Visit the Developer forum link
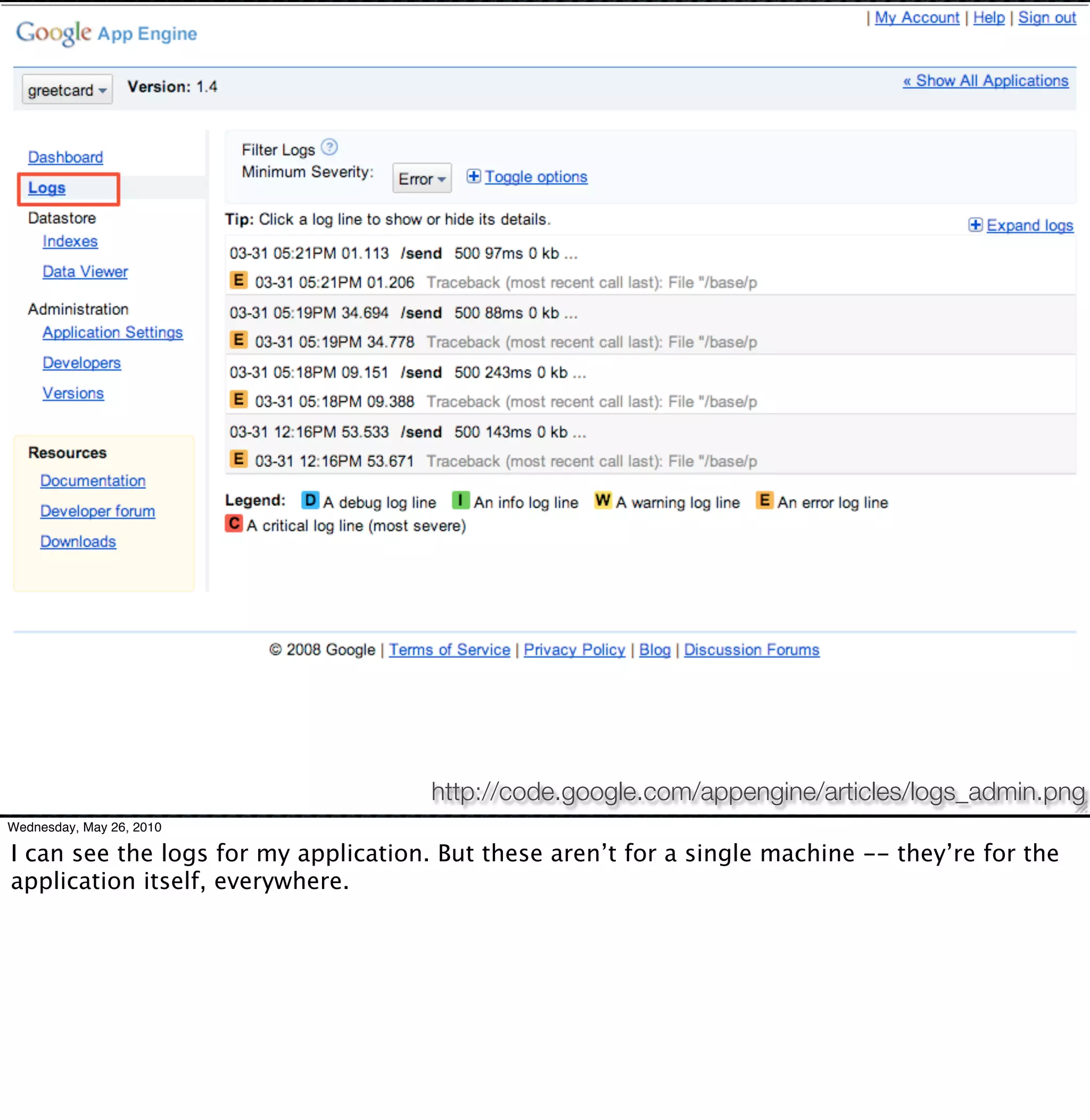1090x1120 pixels. (x=98, y=512)
